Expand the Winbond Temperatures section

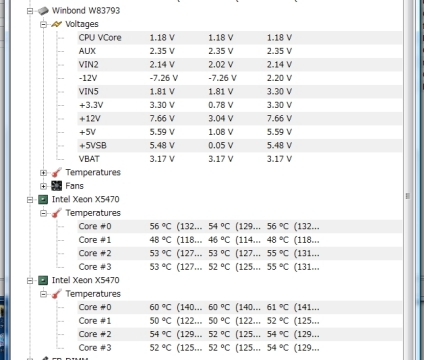pos(43,173)
